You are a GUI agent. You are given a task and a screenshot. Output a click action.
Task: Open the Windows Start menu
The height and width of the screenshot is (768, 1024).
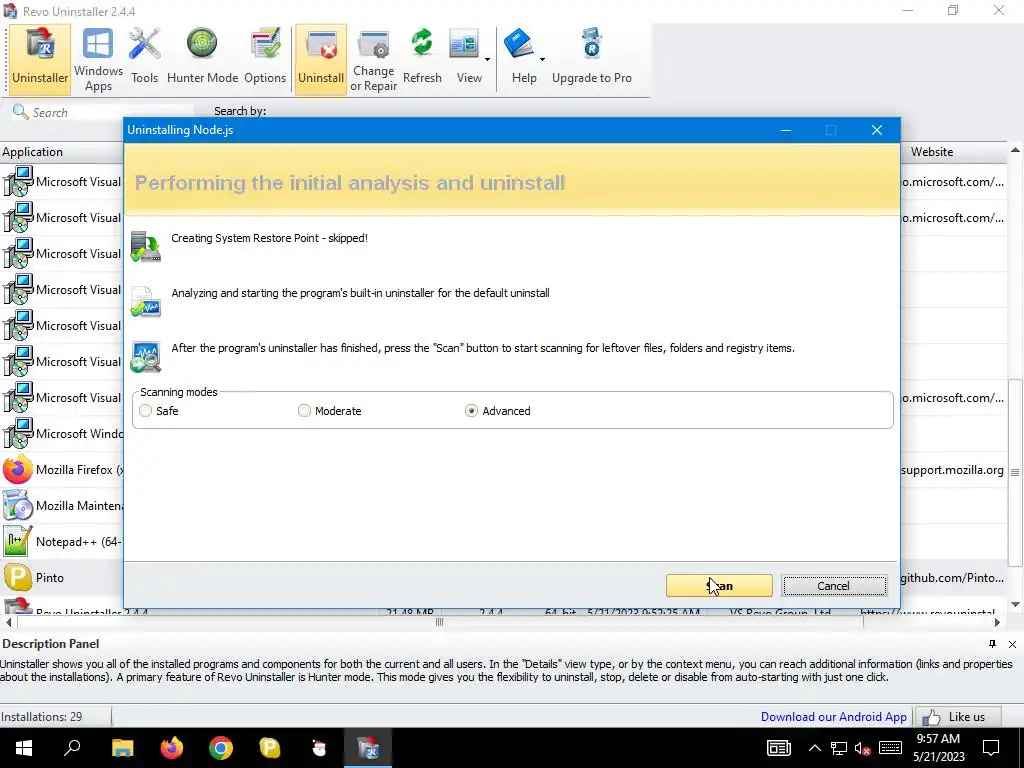pos(24,748)
